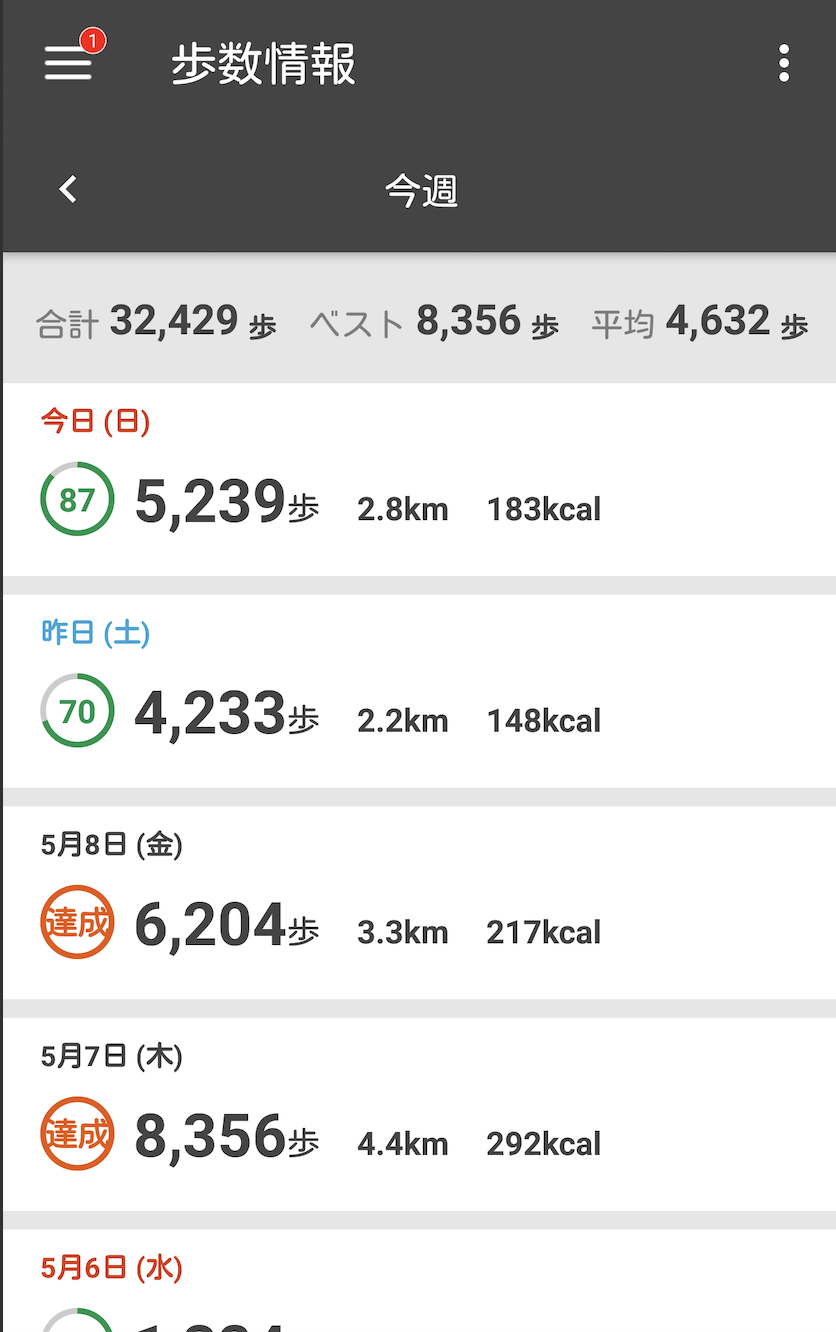Tap the 達成 badge for May 8
Screen dimensions: 836x1332
tap(77, 922)
